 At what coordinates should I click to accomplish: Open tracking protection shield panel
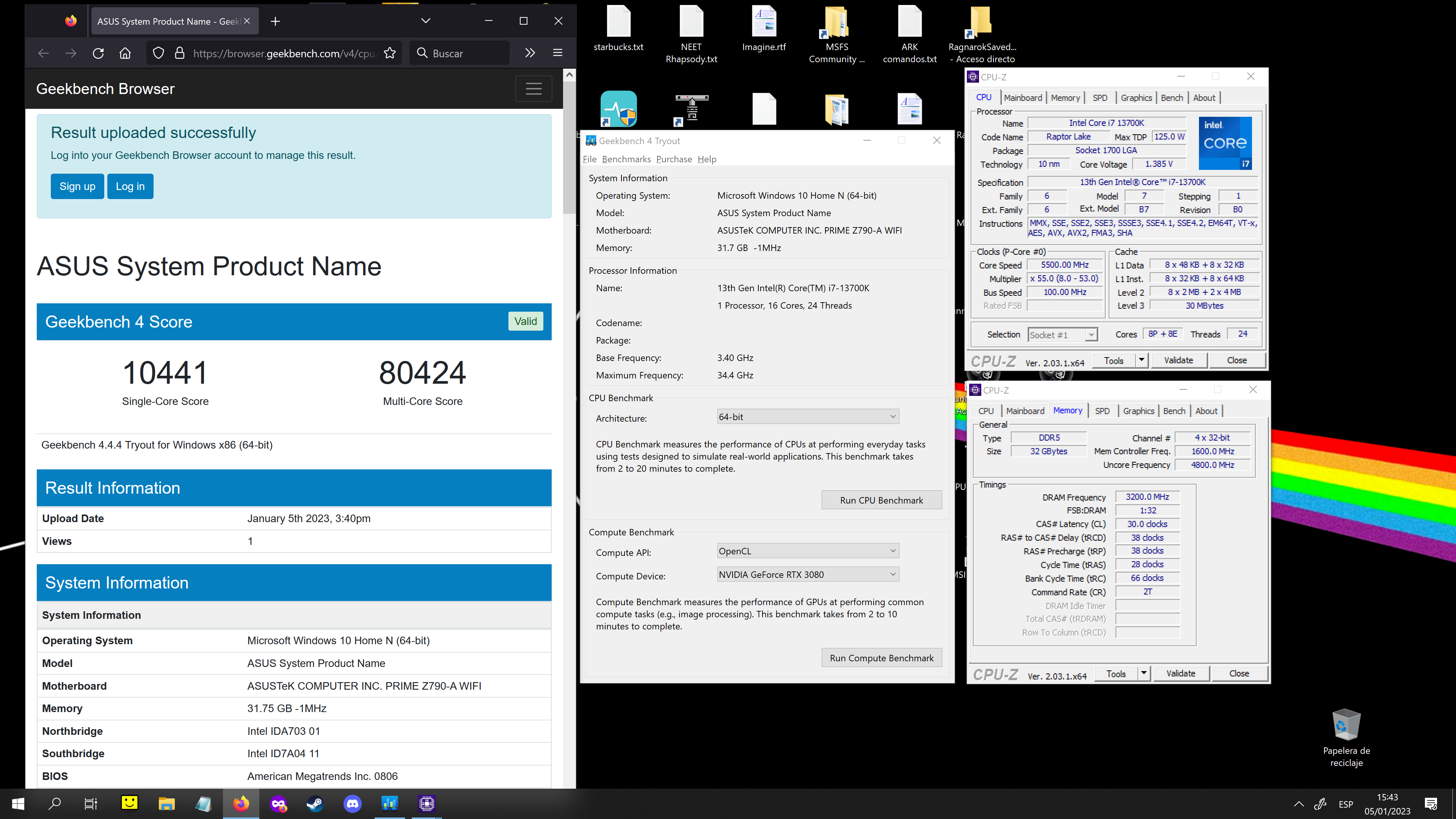pos(158,53)
